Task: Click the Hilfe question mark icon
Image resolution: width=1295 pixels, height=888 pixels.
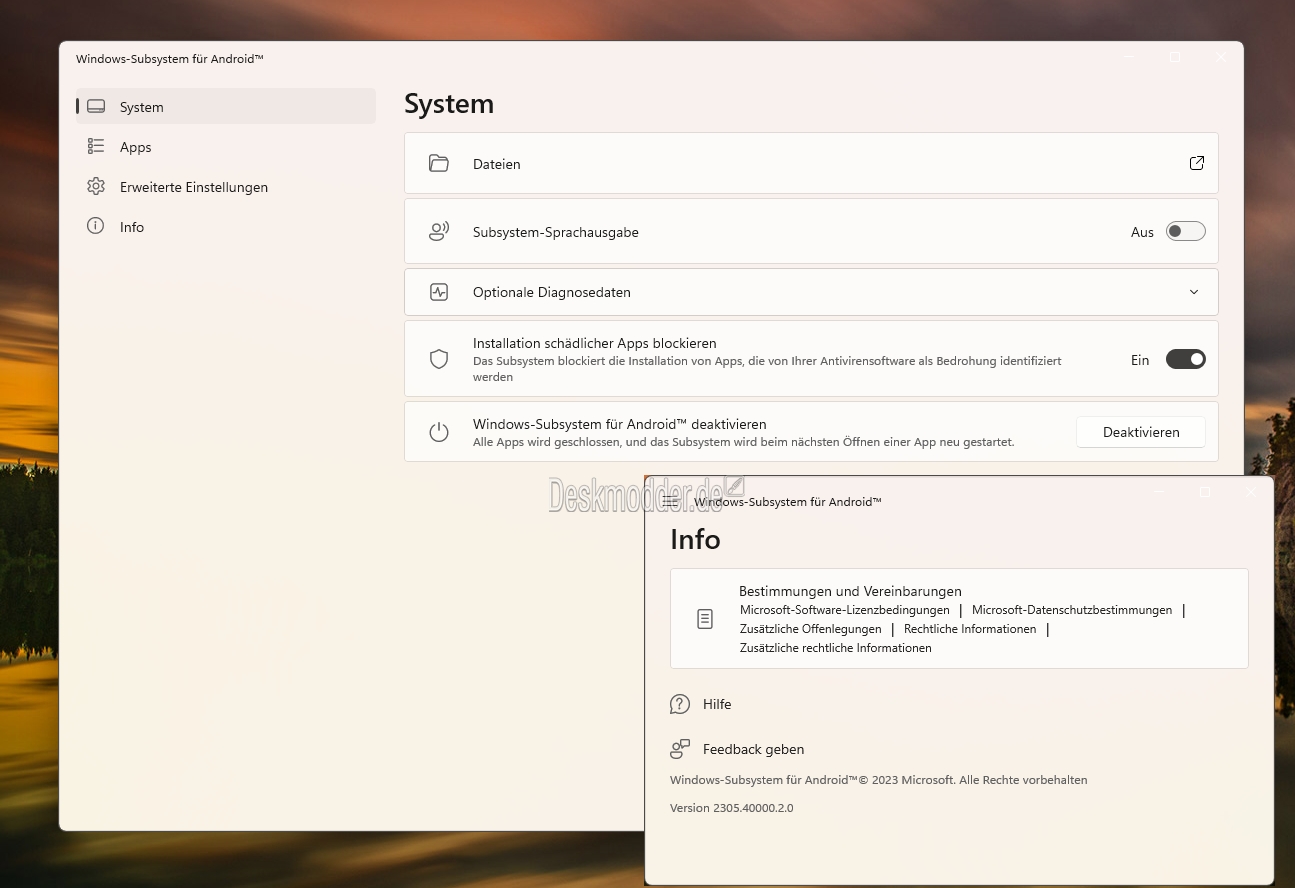Action: tap(680, 704)
